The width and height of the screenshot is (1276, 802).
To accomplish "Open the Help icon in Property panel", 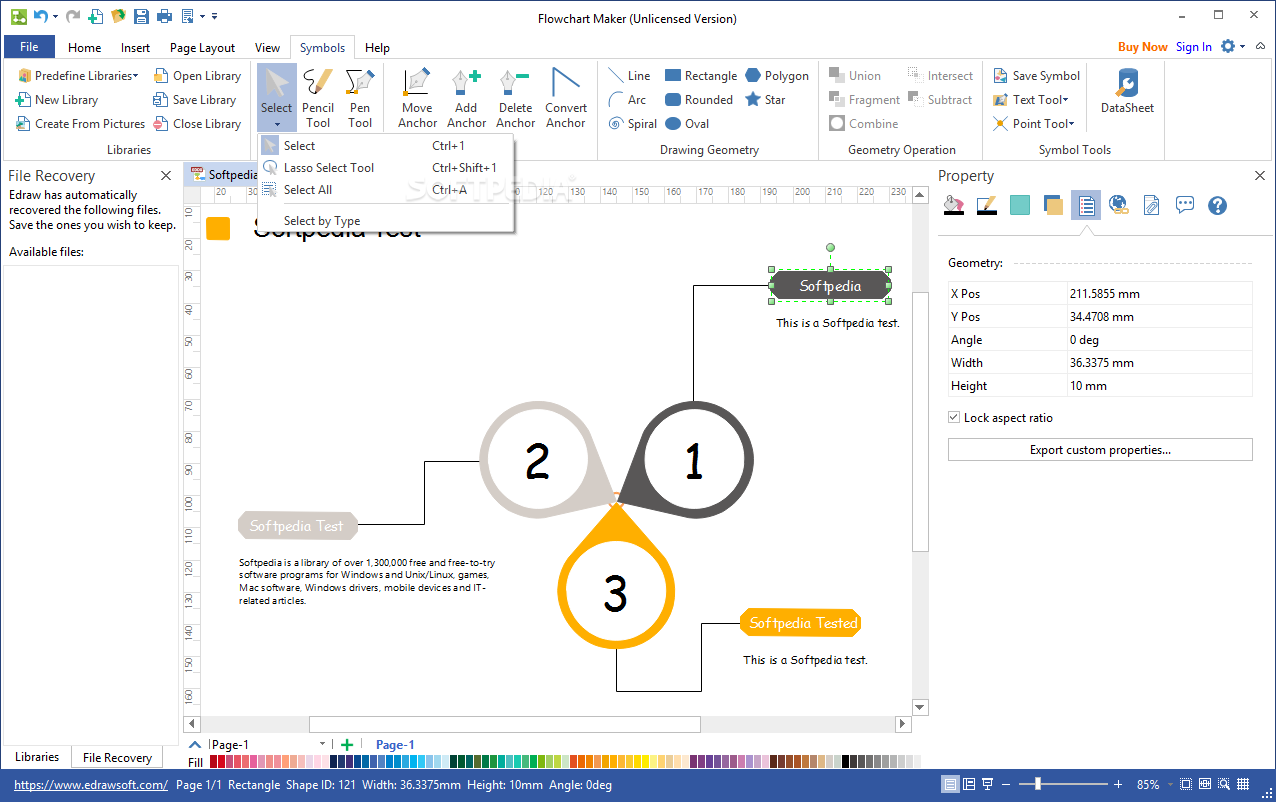I will [x=1217, y=205].
